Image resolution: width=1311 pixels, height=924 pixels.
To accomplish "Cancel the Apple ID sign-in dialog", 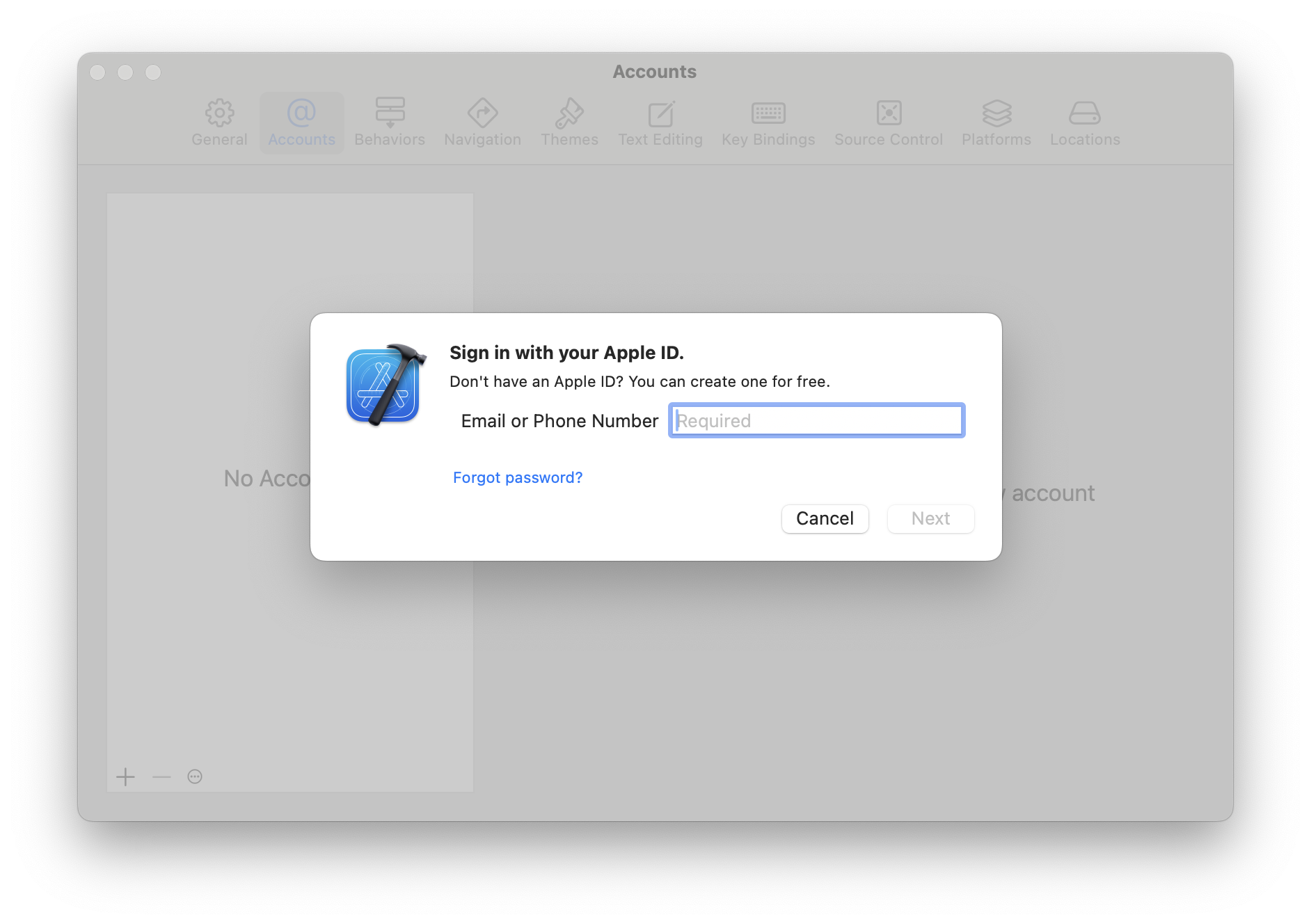I will (825, 518).
